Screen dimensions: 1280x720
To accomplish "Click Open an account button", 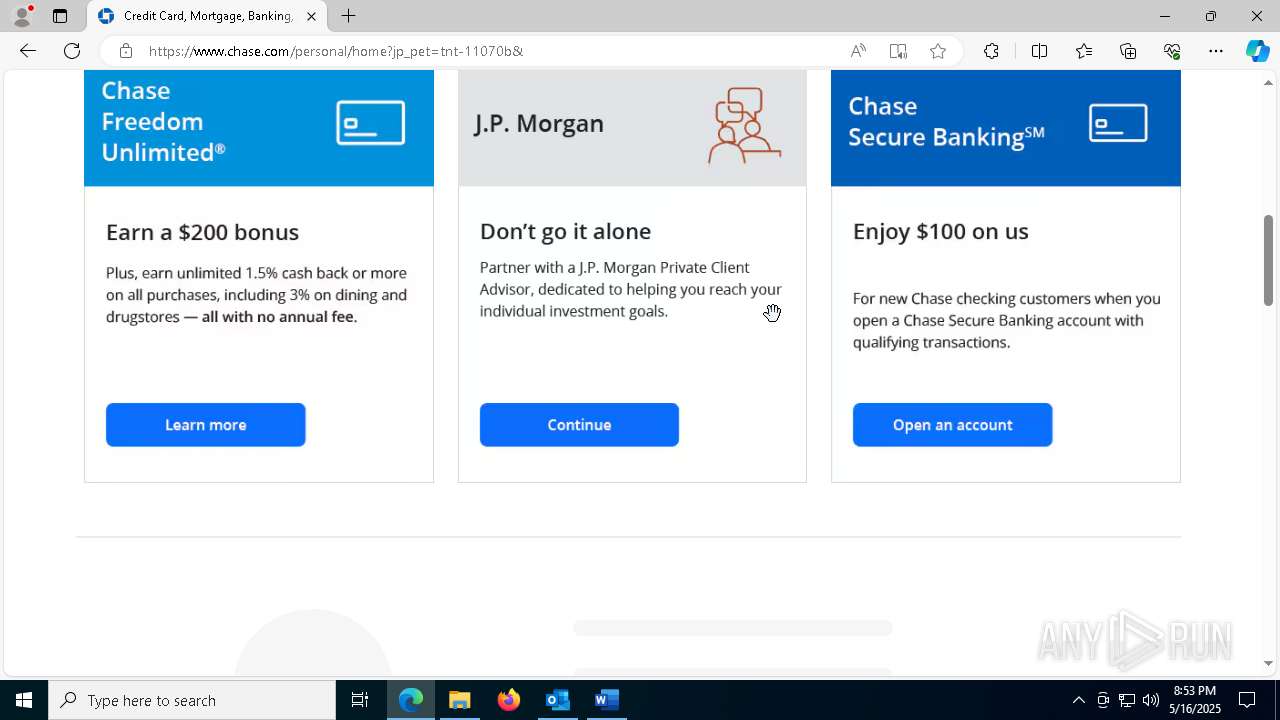I will tap(952, 425).
